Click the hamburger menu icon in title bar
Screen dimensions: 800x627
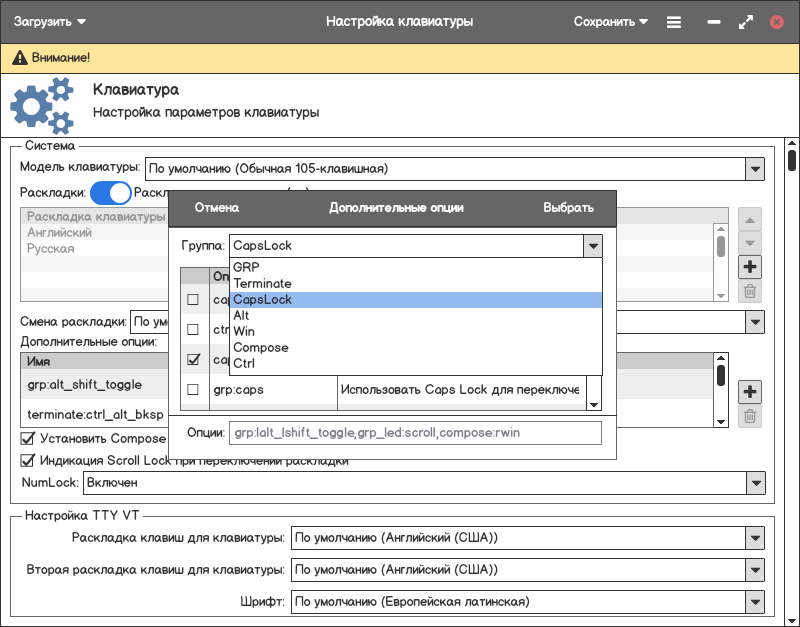pyautogui.click(x=674, y=21)
